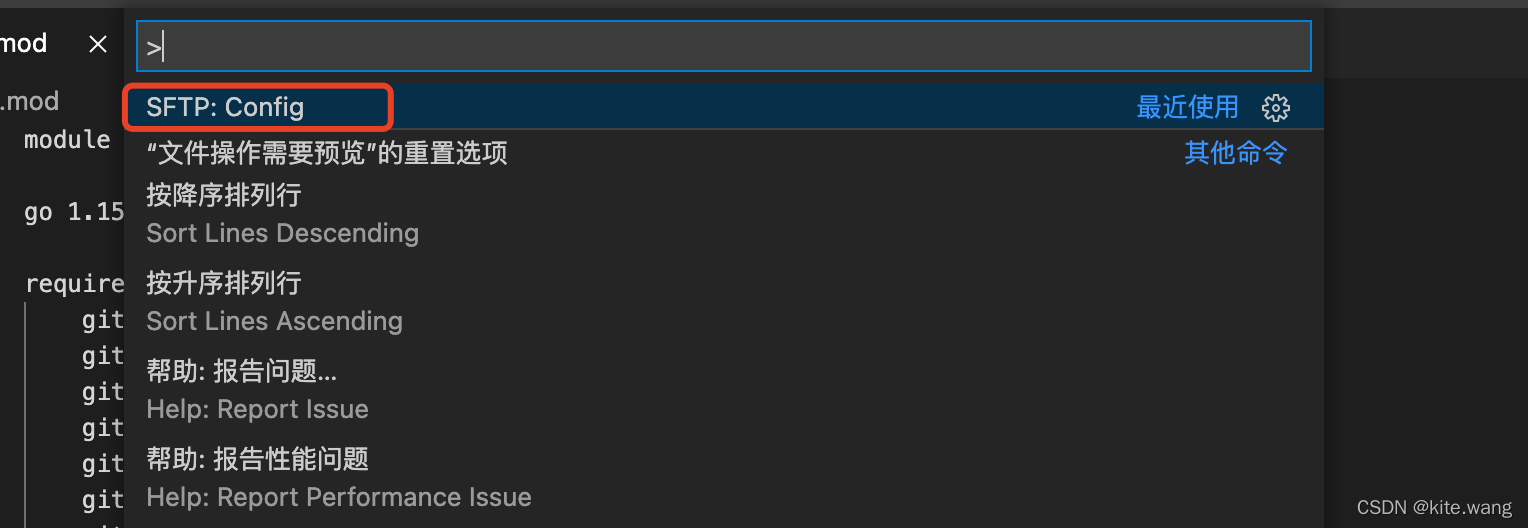The height and width of the screenshot is (528, 1528).
Task: Click the ">" prefix in command input
Action: point(153,47)
